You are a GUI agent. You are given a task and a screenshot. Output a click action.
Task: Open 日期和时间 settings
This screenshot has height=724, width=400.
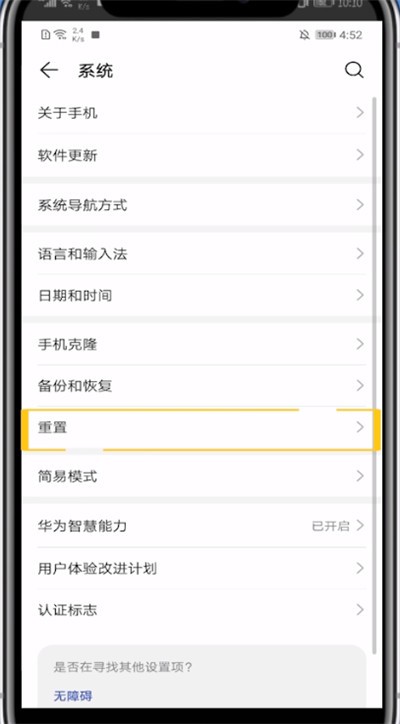pyautogui.click(x=201, y=295)
